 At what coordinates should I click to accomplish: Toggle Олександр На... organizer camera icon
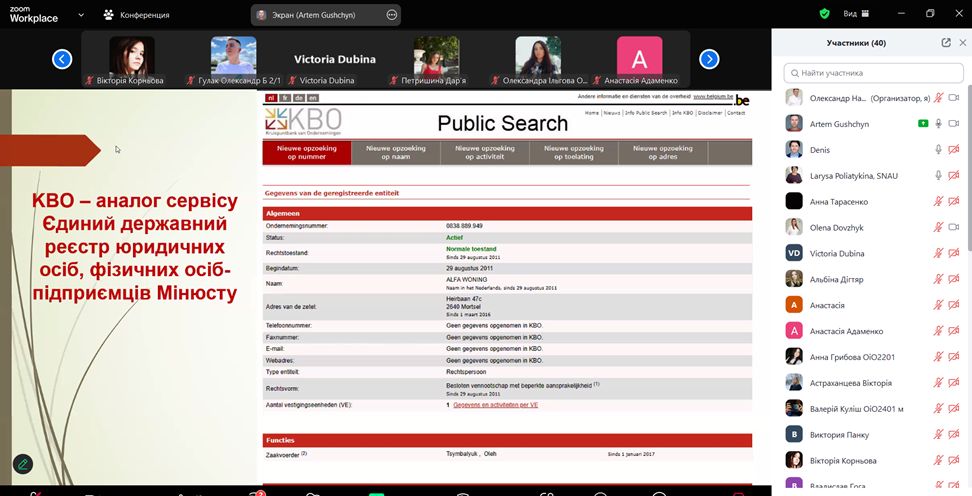pyautogui.click(x=954, y=97)
